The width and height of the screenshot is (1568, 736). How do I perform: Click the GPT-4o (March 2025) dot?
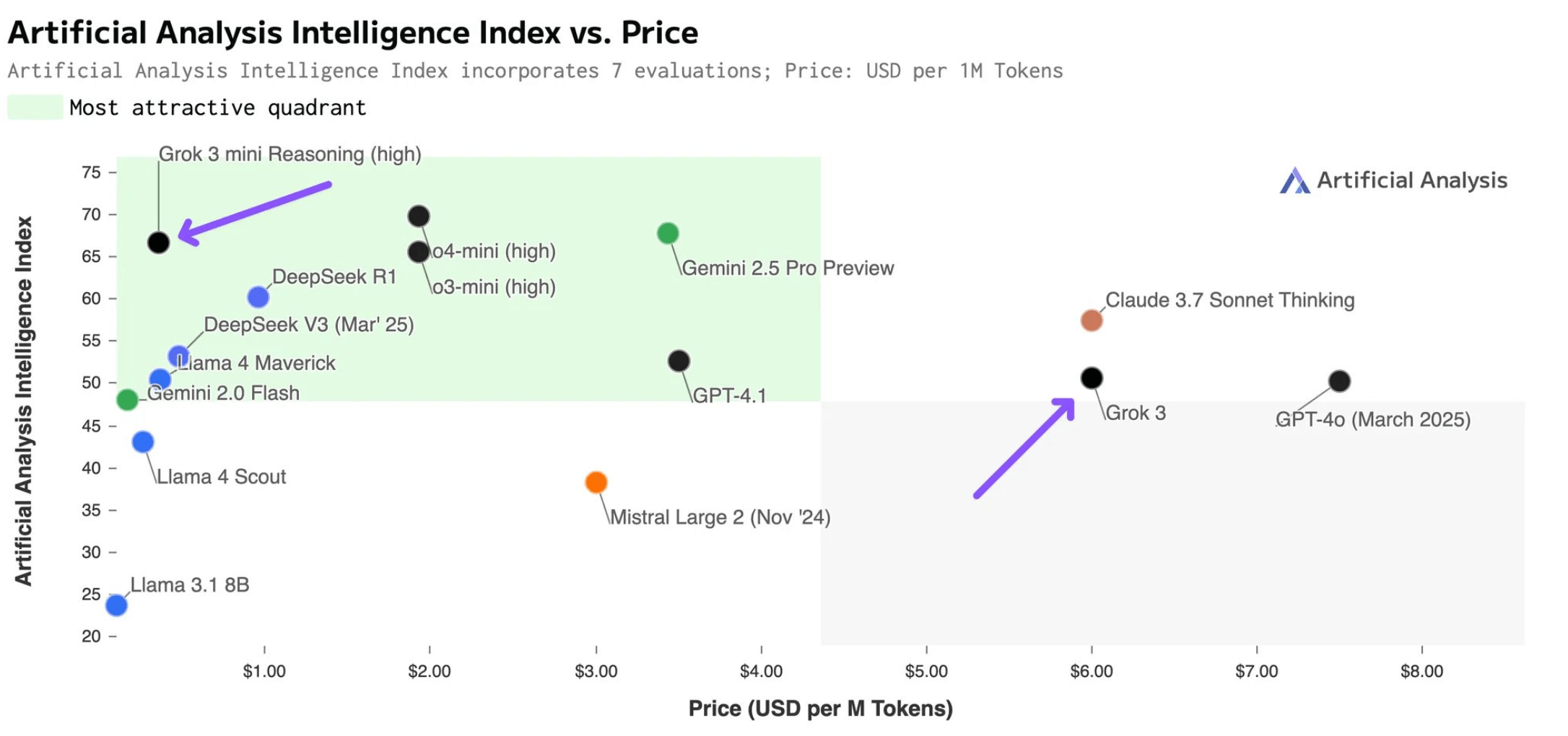tap(1339, 381)
